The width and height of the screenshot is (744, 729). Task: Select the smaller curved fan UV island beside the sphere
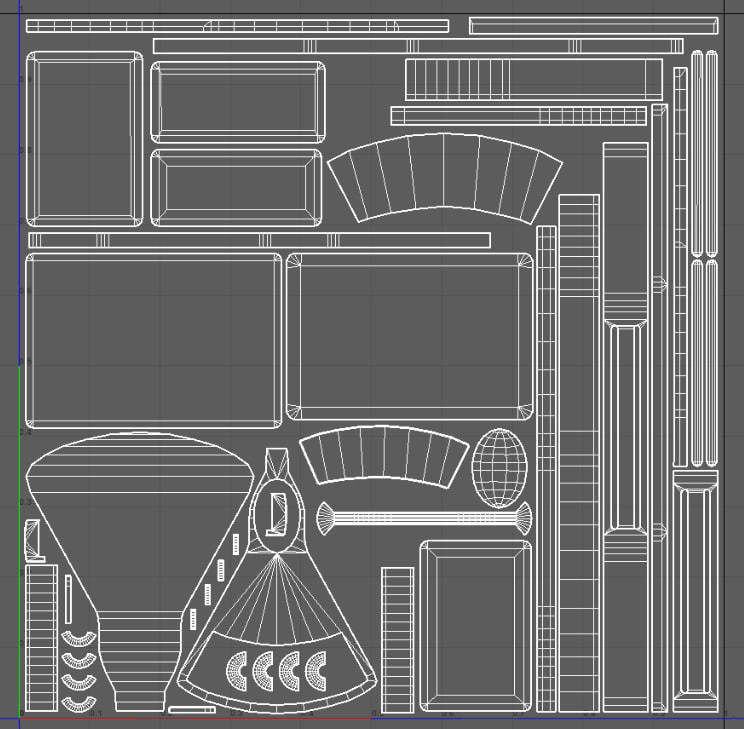[384, 457]
